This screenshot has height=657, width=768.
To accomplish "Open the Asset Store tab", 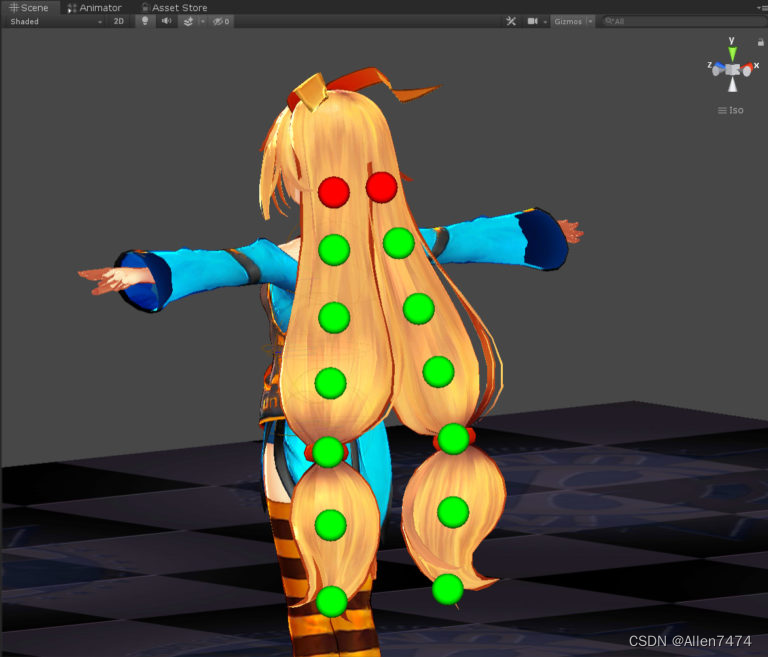I will [x=174, y=7].
